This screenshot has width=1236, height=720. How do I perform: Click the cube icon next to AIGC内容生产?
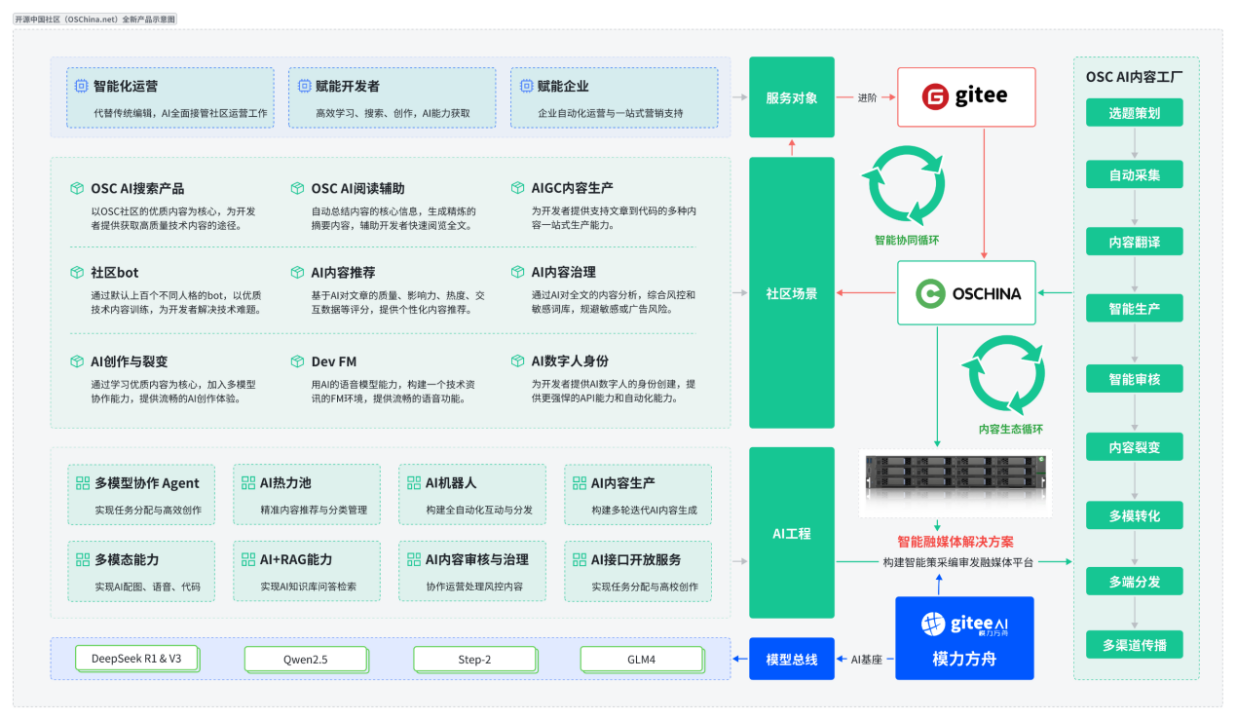point(517,187)
